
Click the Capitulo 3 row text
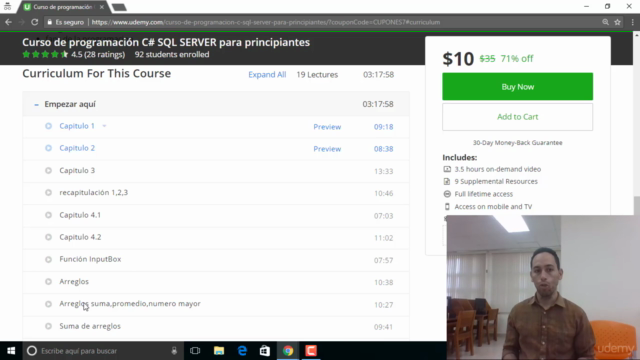(x=77, y=171)
